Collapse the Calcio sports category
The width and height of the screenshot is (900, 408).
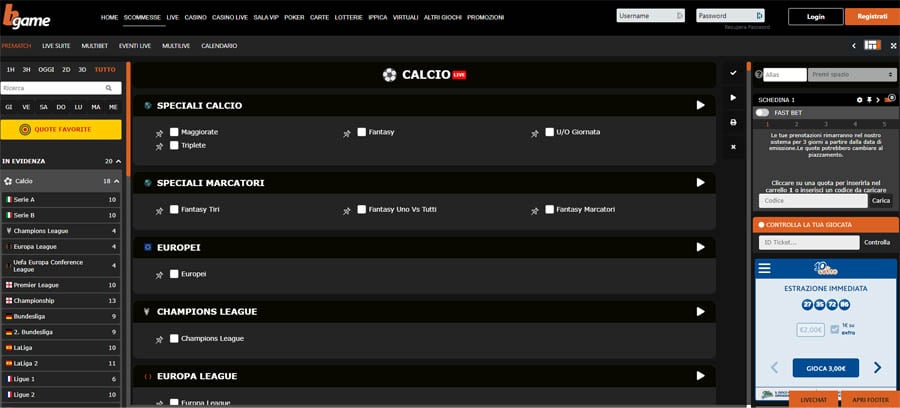click(x=117, y=181)
